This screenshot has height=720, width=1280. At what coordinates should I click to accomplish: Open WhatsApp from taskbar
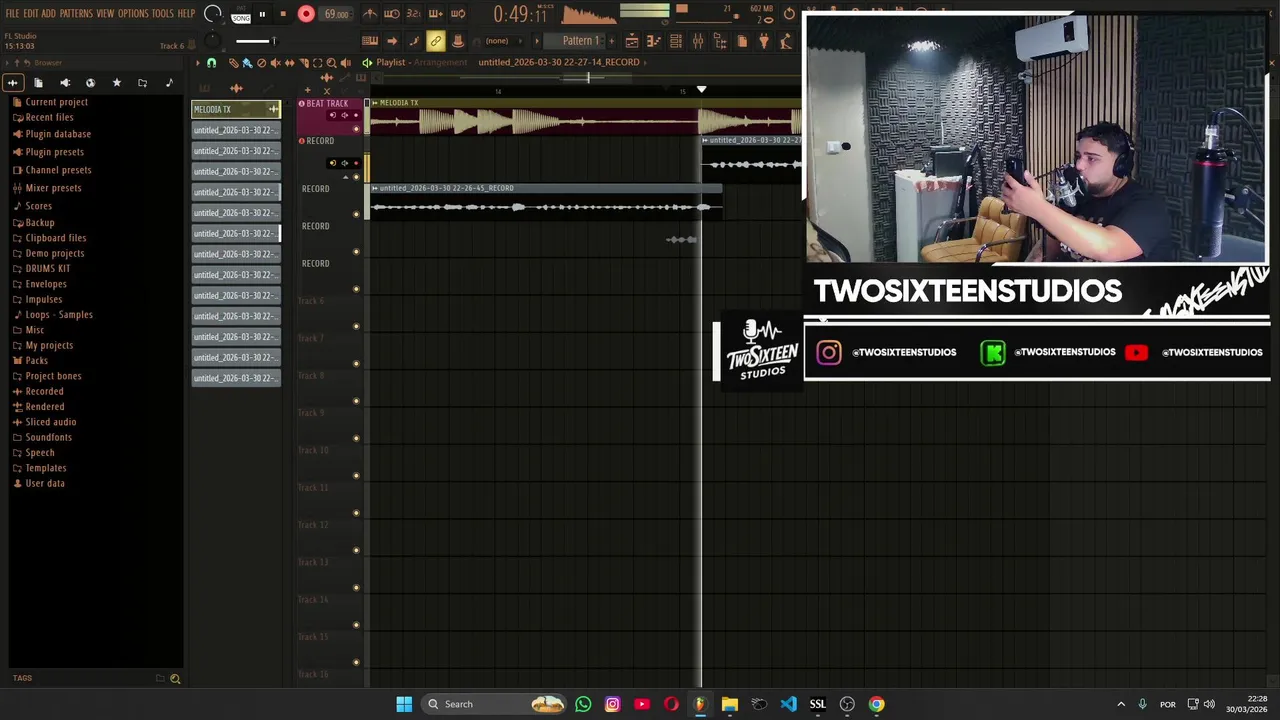point(583,704)
